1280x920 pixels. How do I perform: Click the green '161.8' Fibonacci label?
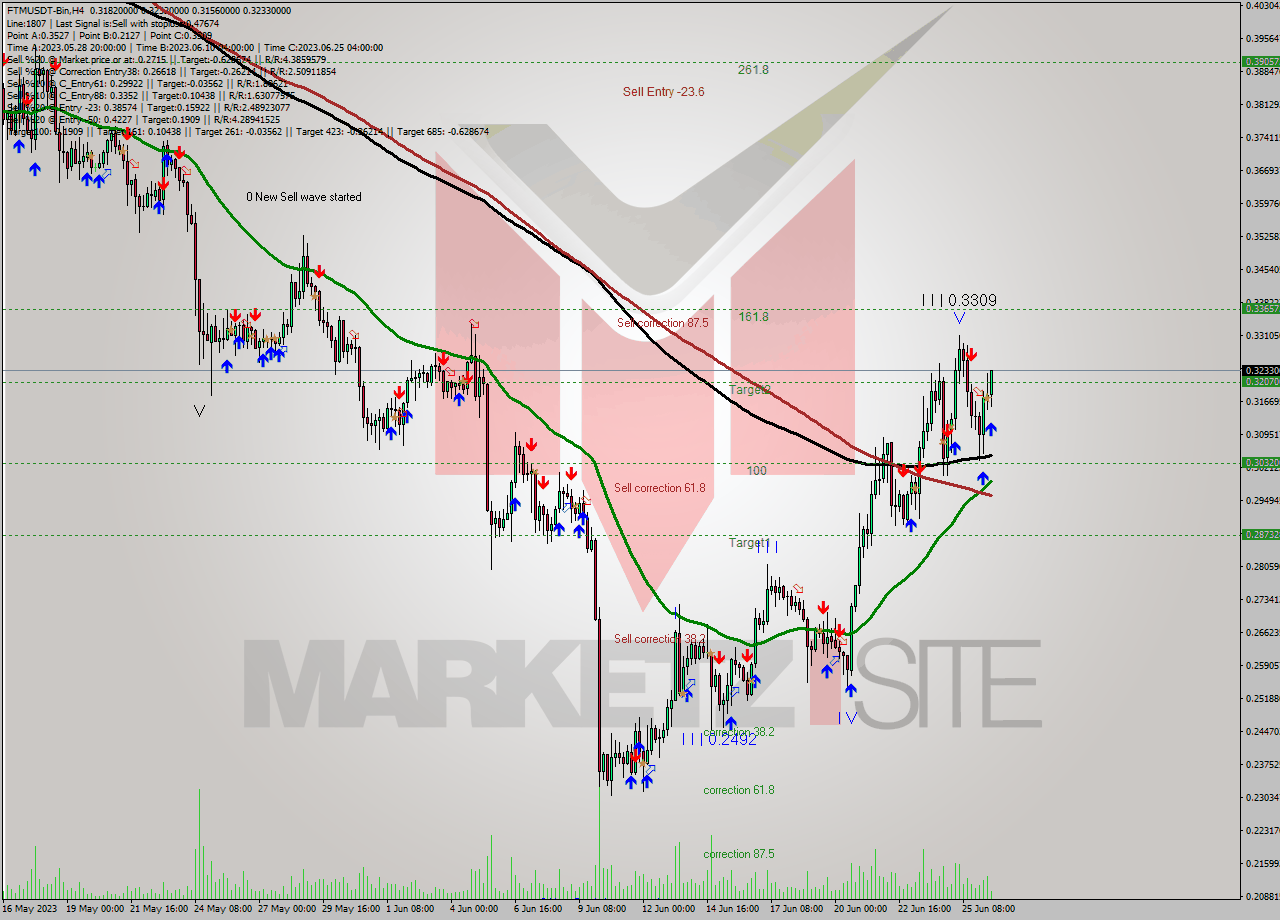click(x=753, y=316)
